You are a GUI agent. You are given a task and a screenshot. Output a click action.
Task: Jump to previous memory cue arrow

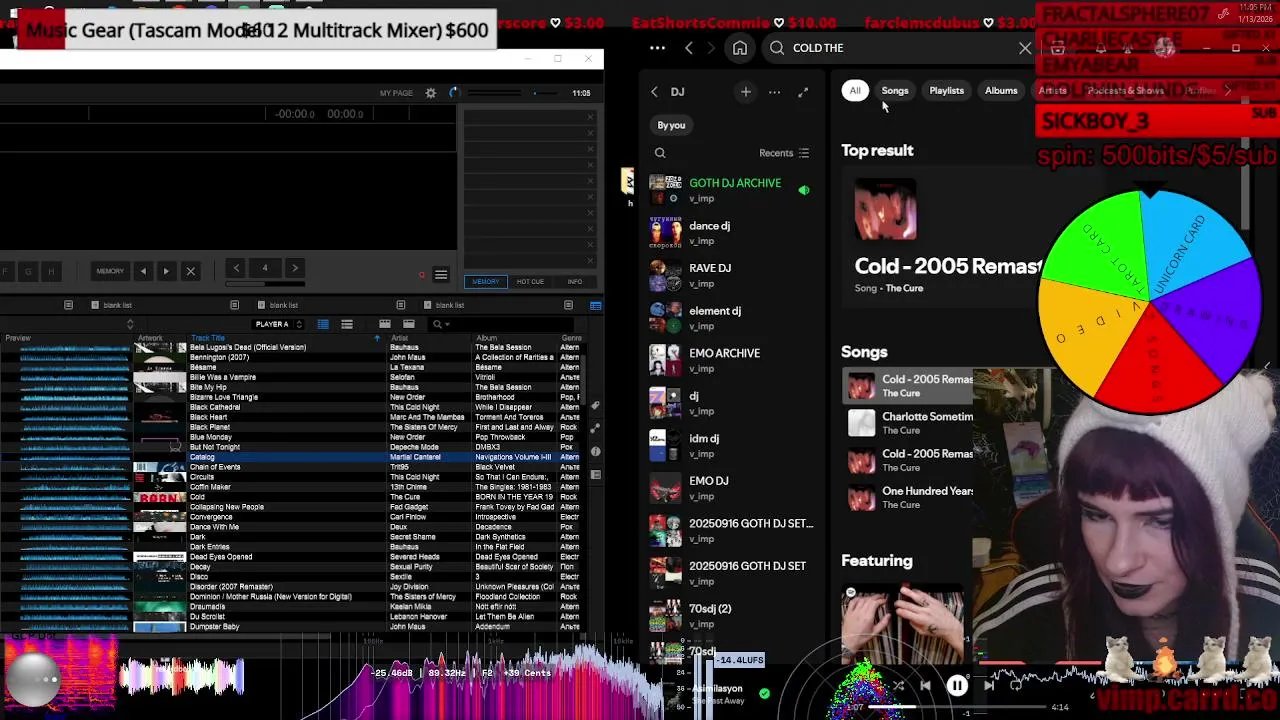click(x=143, y=271)
